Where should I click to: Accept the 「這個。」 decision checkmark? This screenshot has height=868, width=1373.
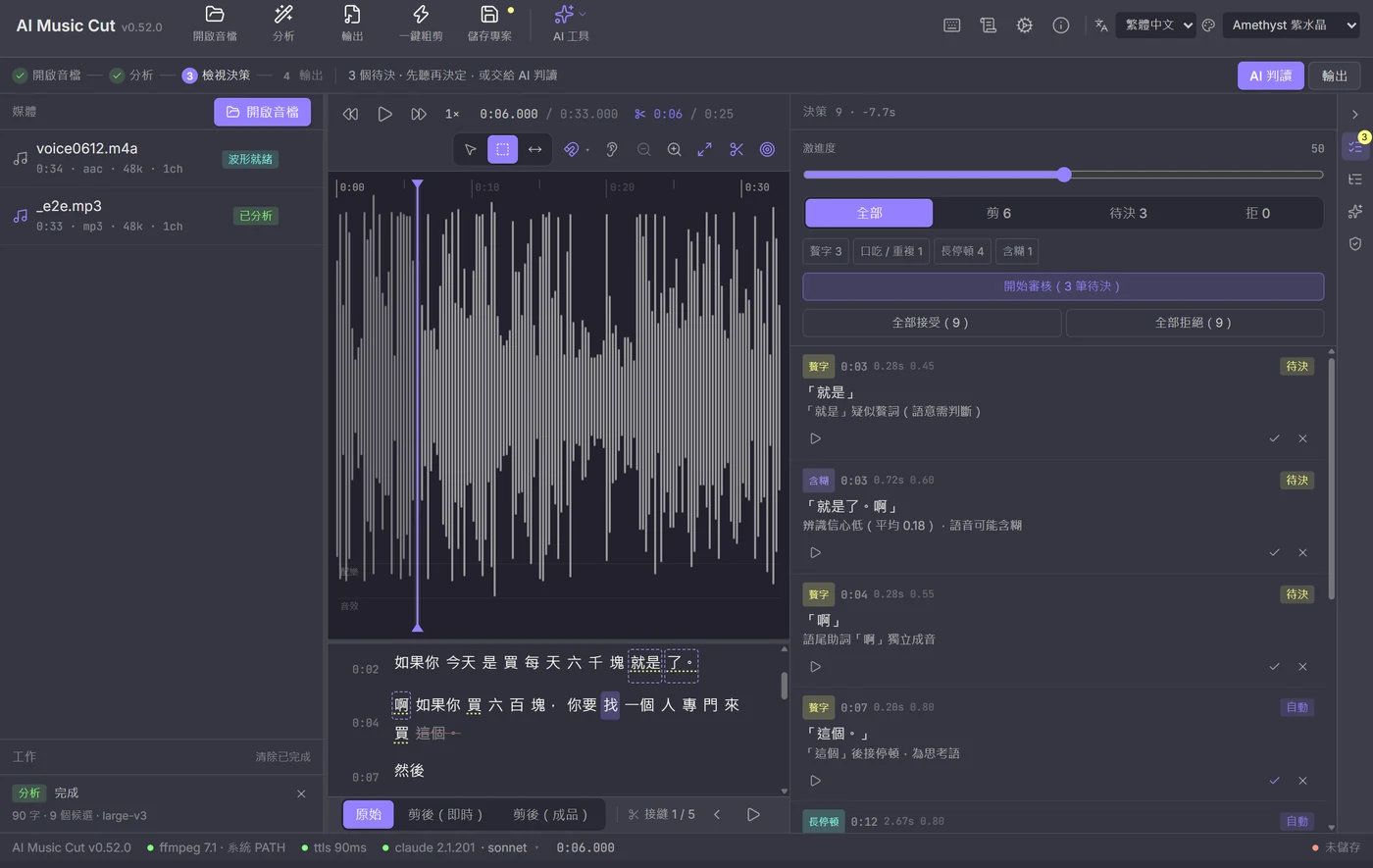coord(1274,781)
